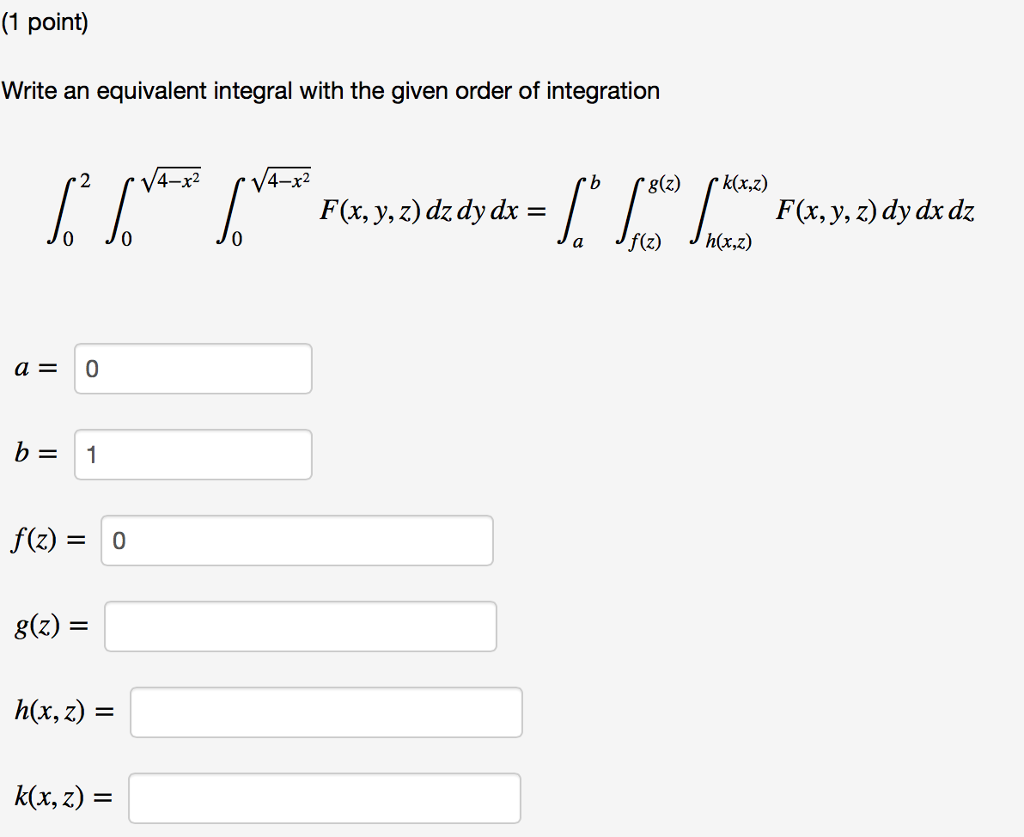
Task: Select the value 0 in the a field
Action: (x=93, y=369)
